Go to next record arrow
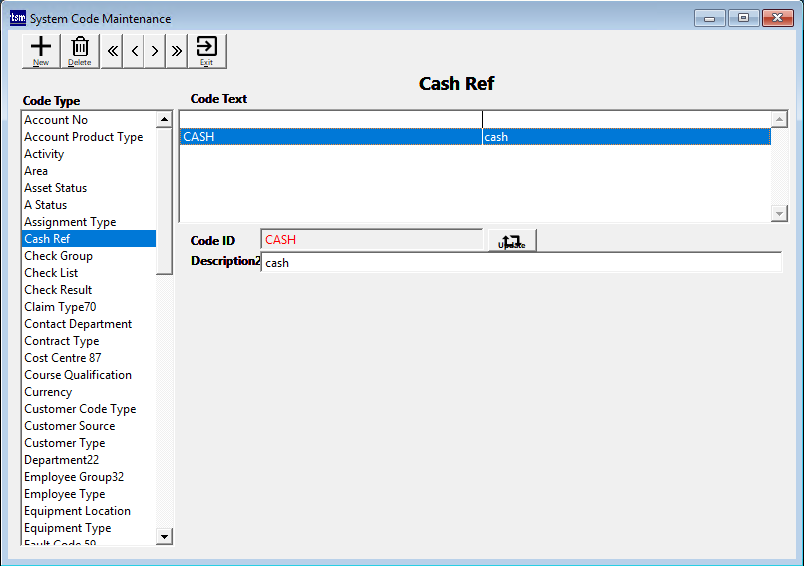Viewport: 804px width, 566px height. click(155, 51)
